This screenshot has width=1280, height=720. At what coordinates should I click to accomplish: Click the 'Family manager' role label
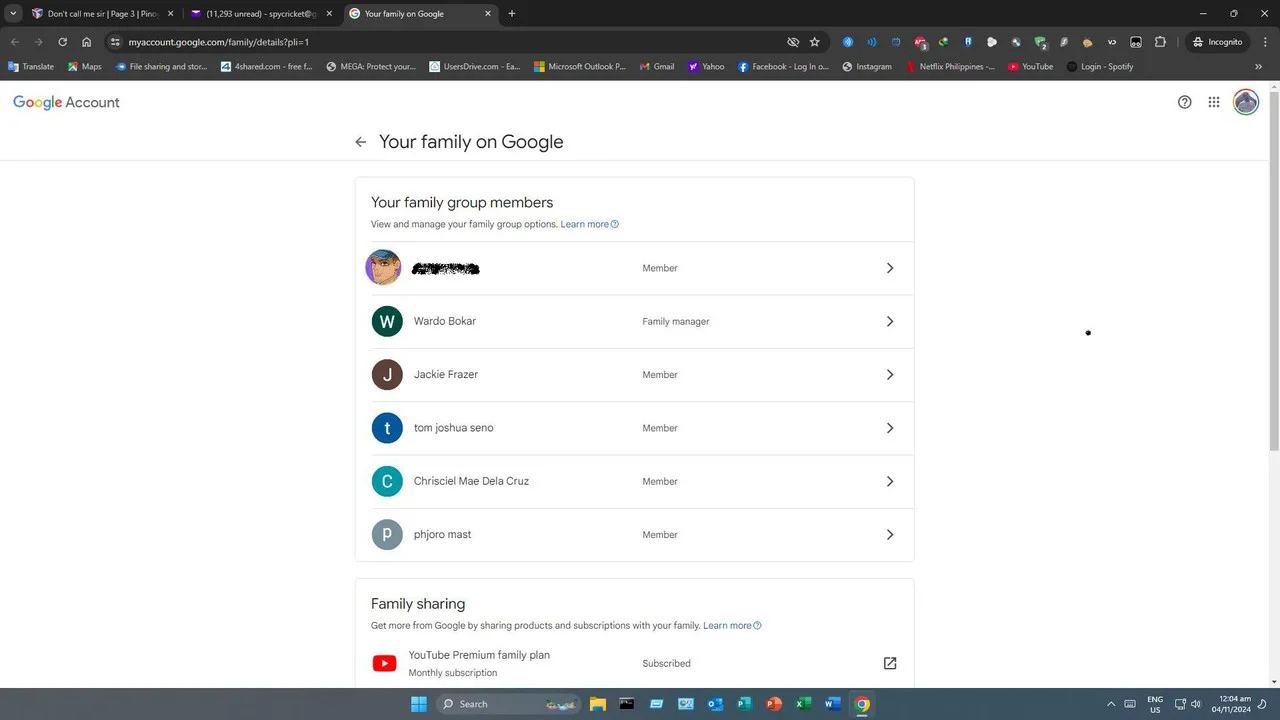[x=676, y=322]
